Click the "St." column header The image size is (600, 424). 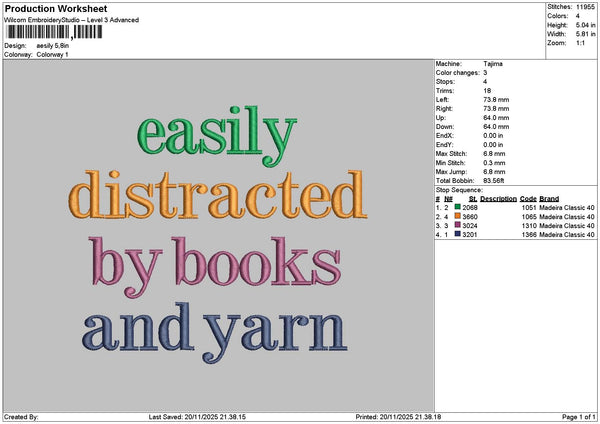[x=473, y=199]
